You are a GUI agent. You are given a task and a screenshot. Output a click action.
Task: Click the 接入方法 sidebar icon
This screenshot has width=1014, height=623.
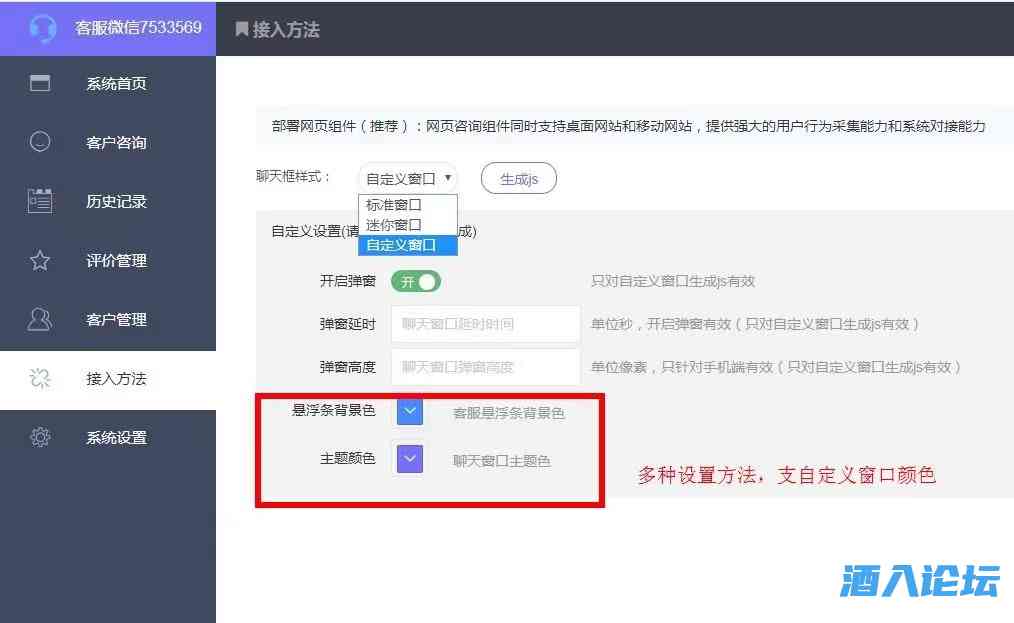pos(38,379)
